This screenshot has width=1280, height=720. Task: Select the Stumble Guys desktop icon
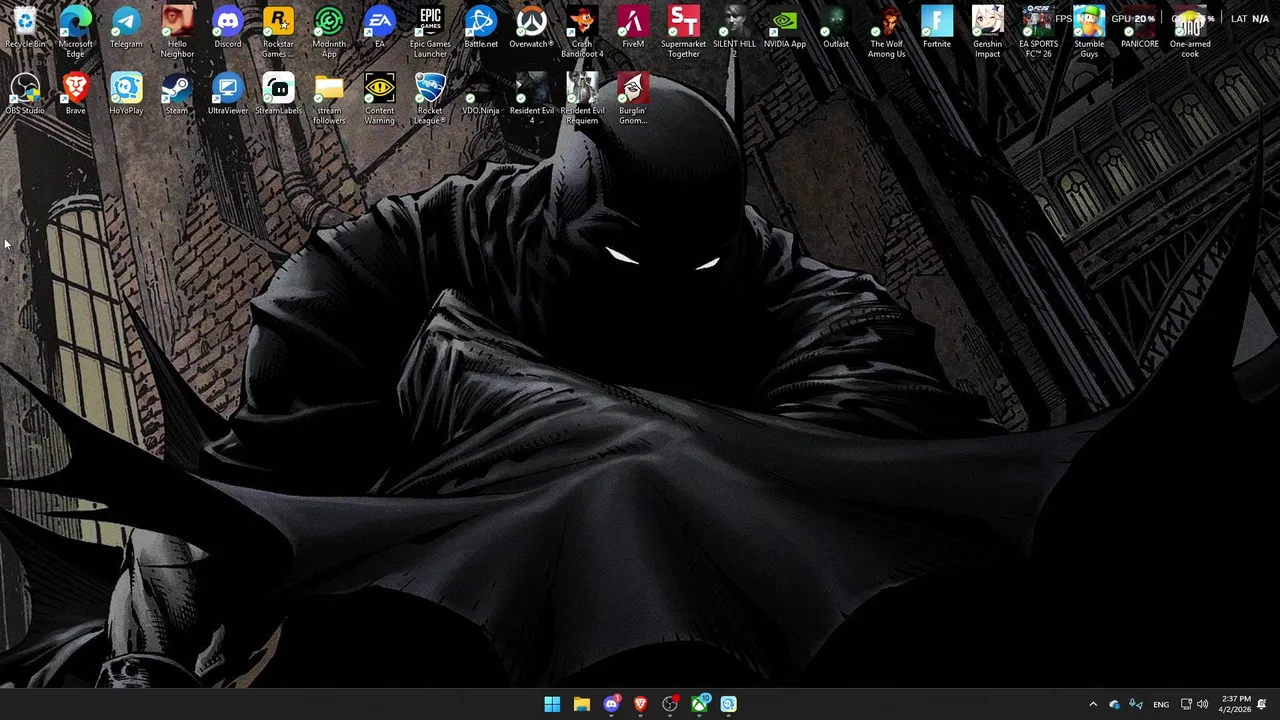pyautogui.click(x=1089, y=32)
